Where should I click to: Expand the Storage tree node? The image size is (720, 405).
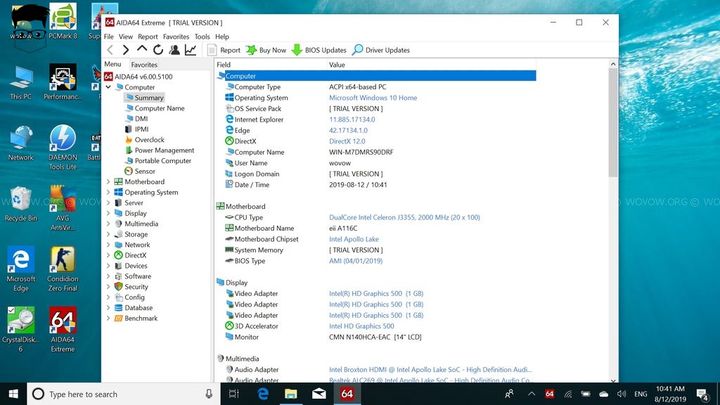point(109,234)
